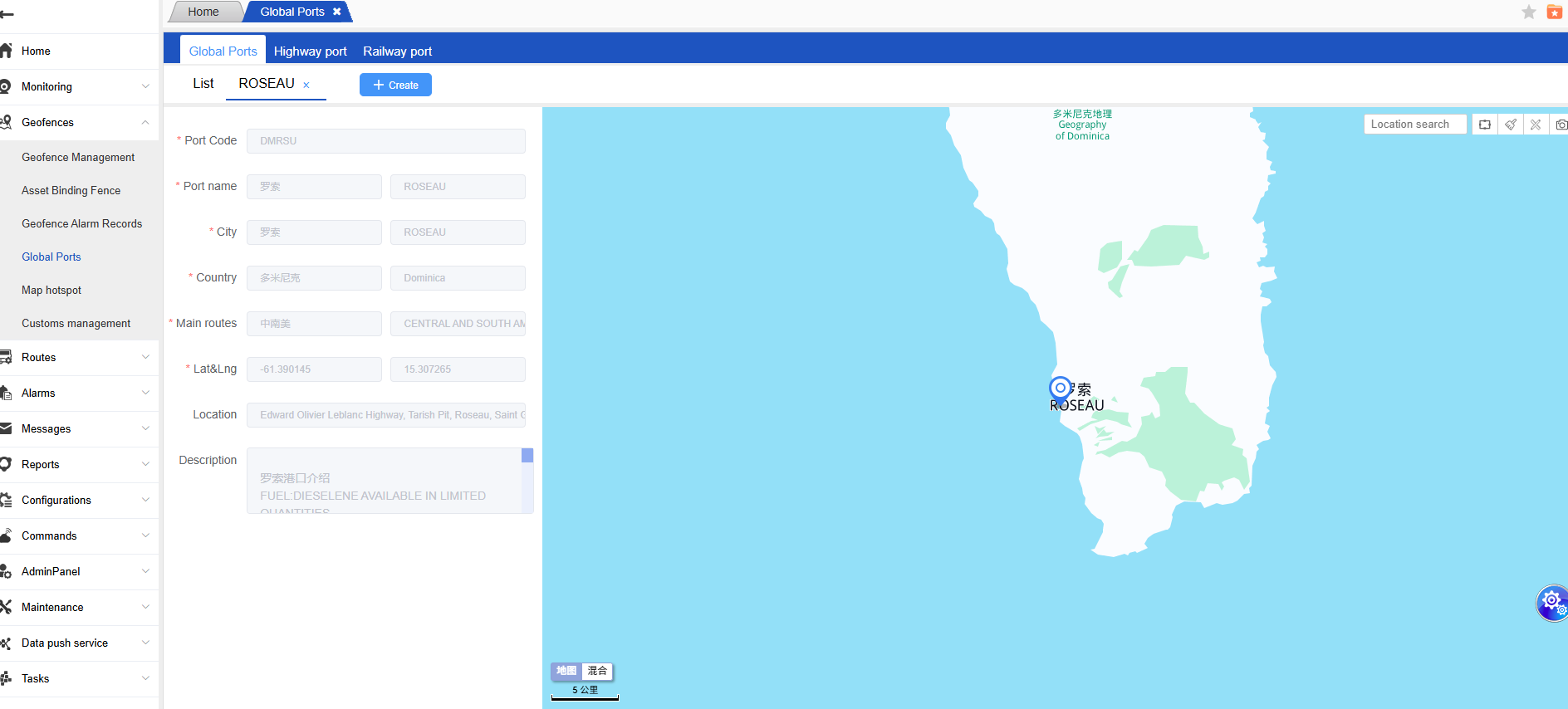Open the orange favorites folder icon

pyautogui.click(x=1554, y=12)
